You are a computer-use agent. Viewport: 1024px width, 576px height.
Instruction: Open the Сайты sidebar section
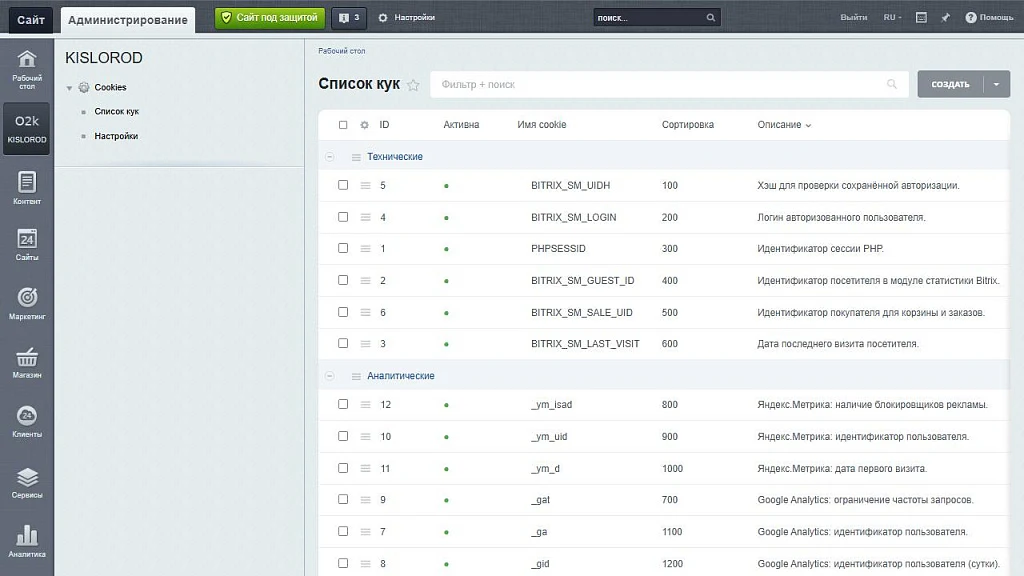27,245
